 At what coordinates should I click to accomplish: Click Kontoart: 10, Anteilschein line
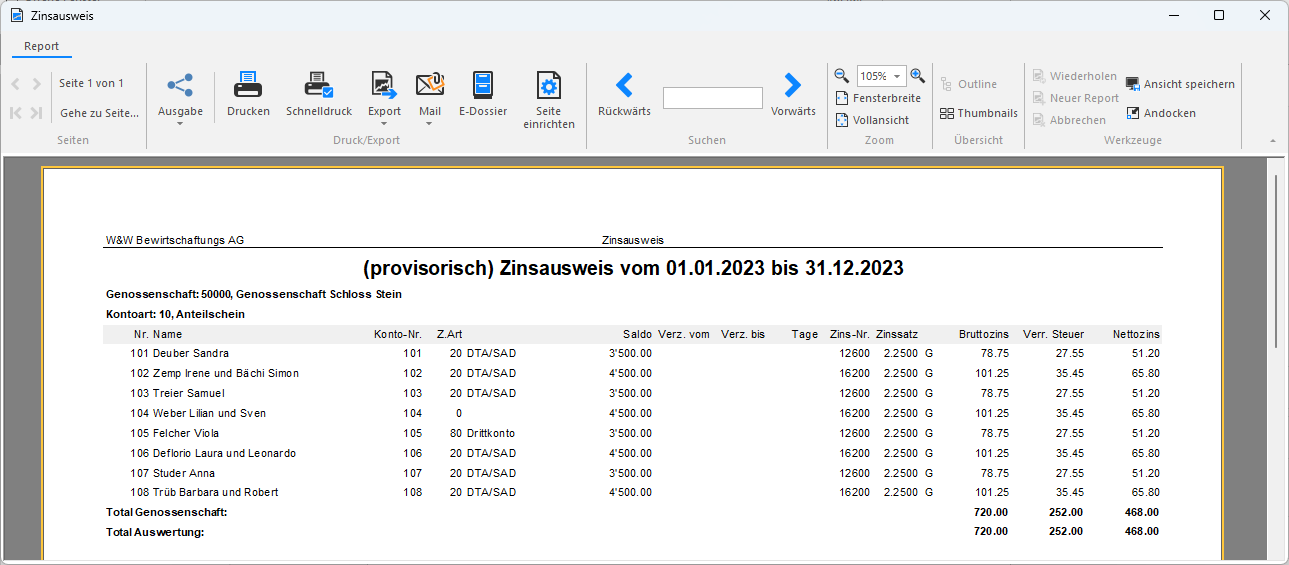coord(175,314)
